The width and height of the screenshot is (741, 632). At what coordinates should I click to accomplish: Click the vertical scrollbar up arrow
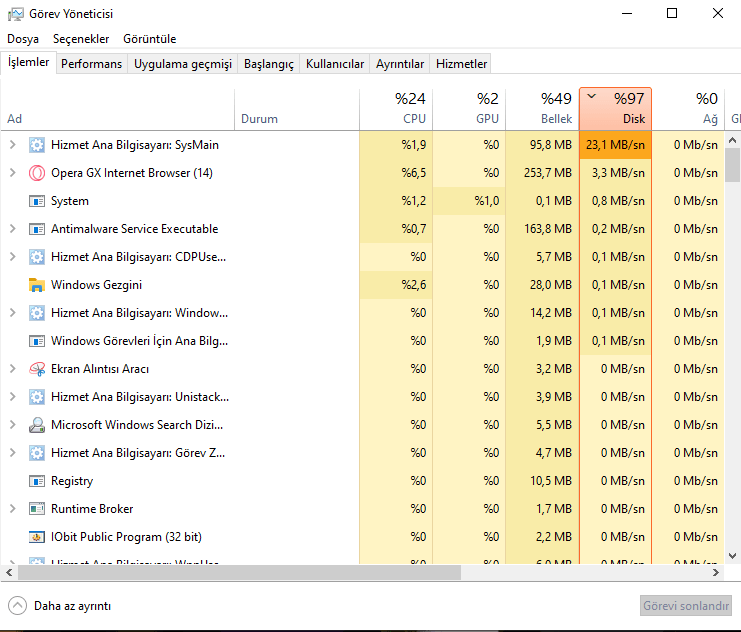coord(732,140)
